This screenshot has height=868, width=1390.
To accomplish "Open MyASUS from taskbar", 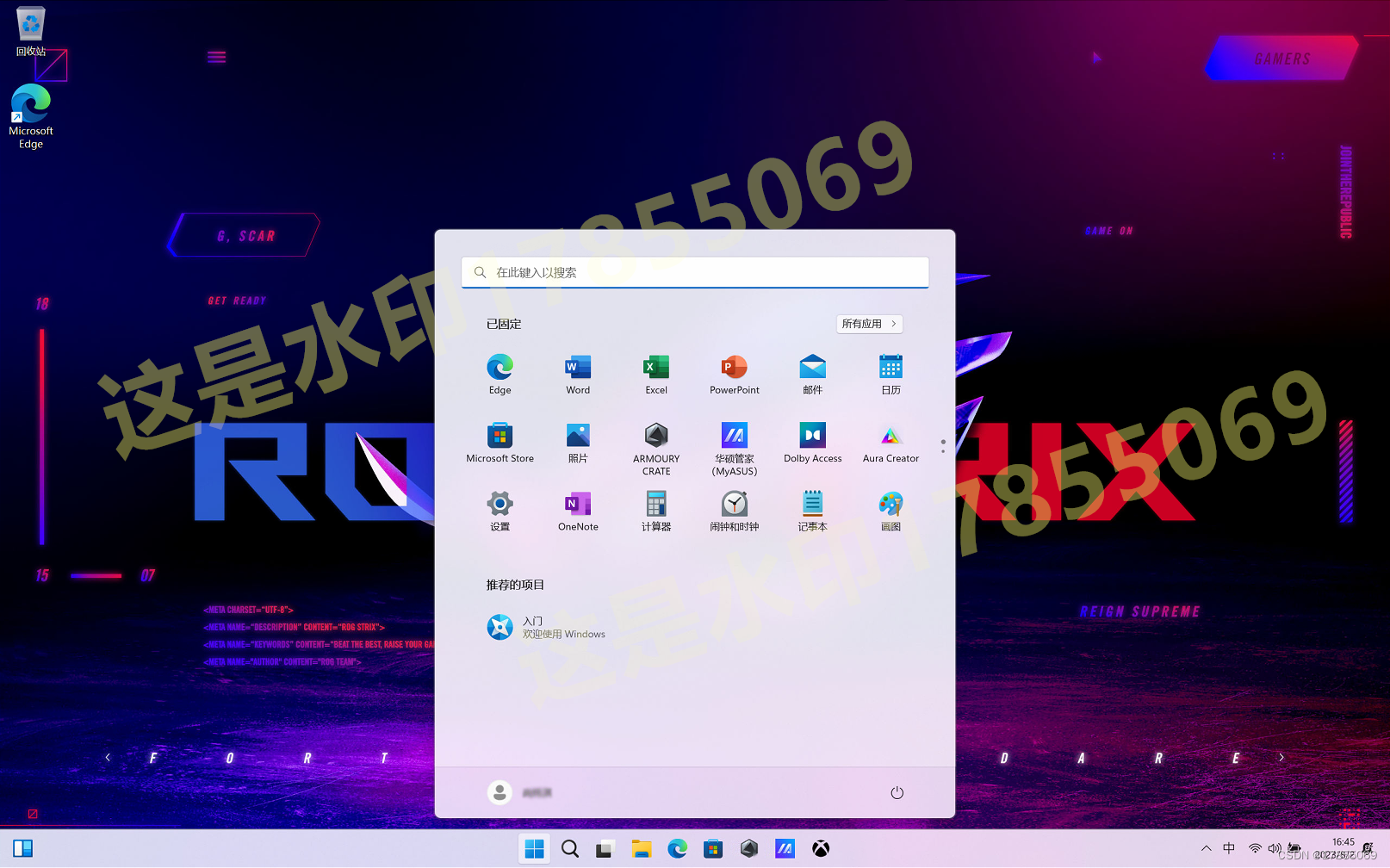I will click(785, 849).
